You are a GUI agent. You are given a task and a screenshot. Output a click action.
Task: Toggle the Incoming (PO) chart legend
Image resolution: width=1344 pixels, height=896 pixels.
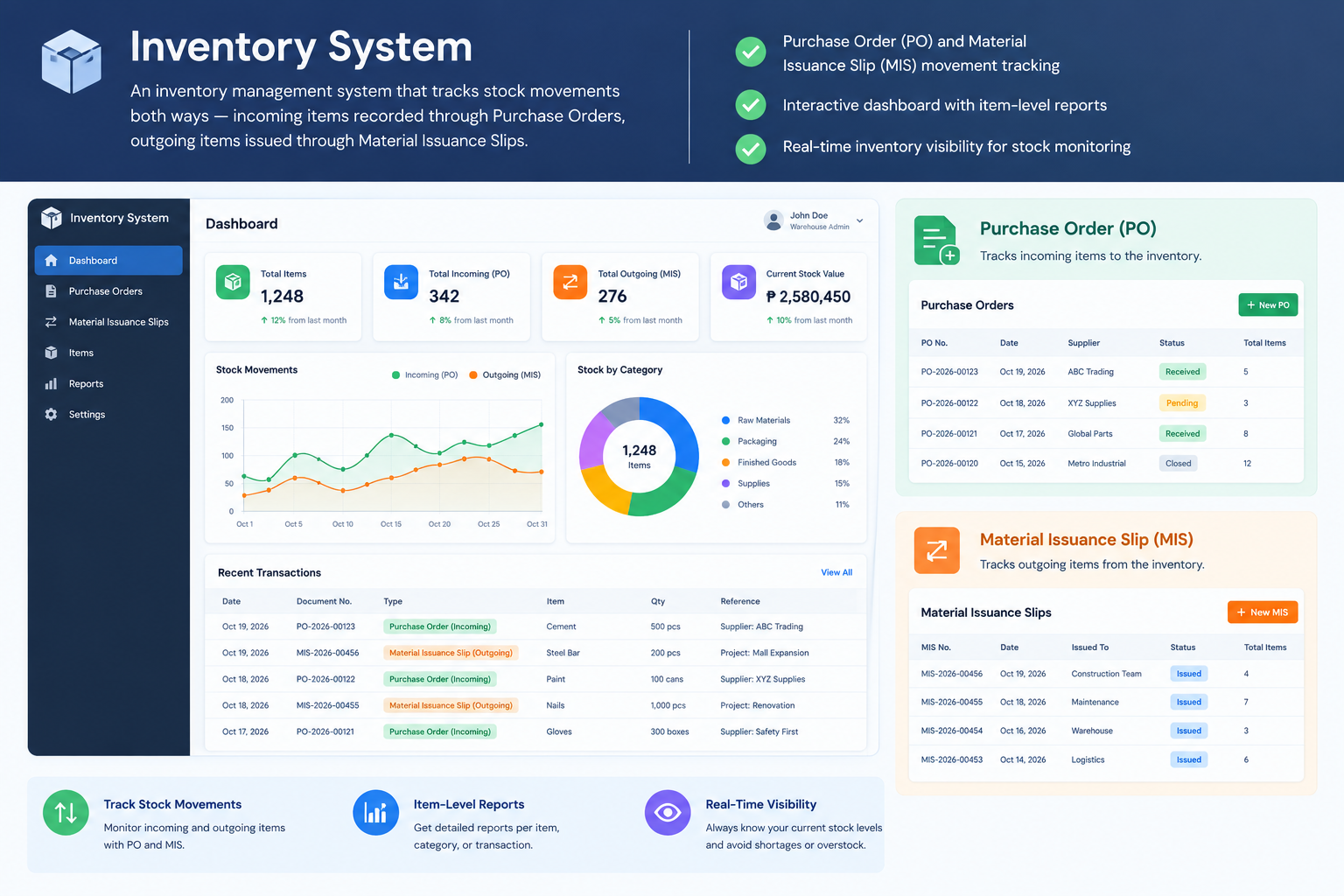pyautogui.click(x=425, y=374)
